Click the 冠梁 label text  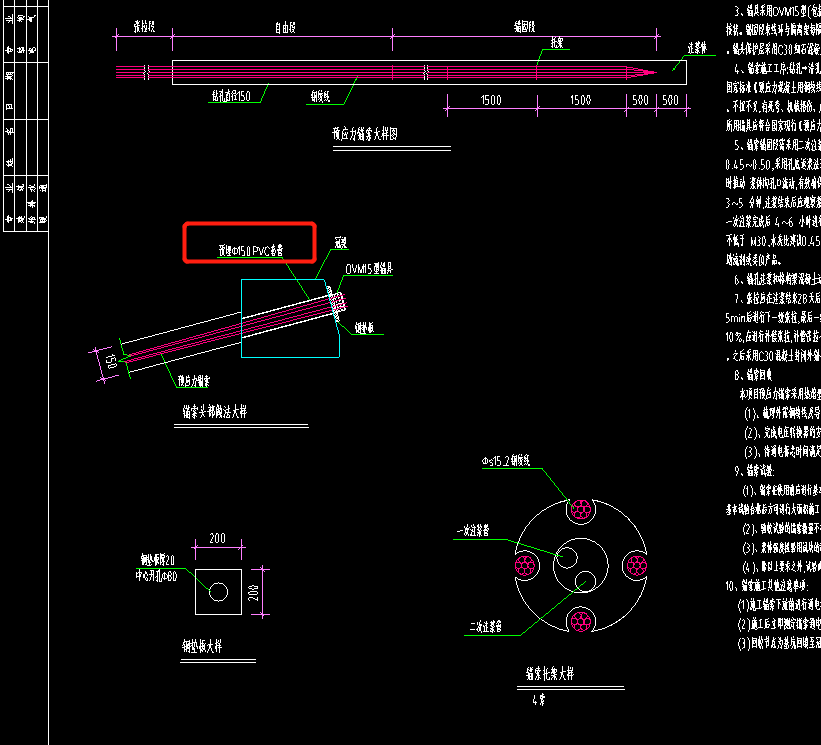click(340, 244)
